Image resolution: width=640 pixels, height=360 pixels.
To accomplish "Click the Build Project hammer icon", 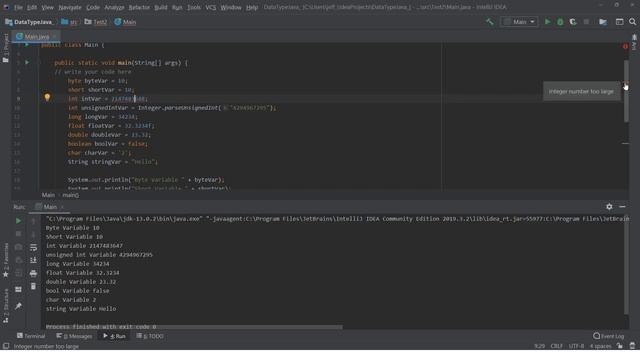I will pos(489,22).
